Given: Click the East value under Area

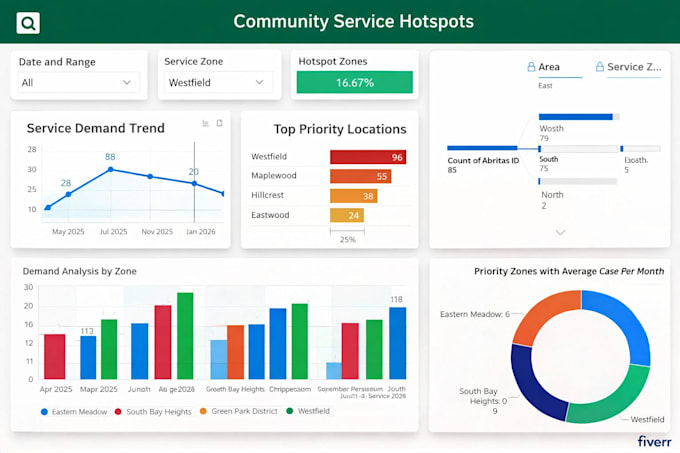Looking at the screenshot, I should coord(545,85).
